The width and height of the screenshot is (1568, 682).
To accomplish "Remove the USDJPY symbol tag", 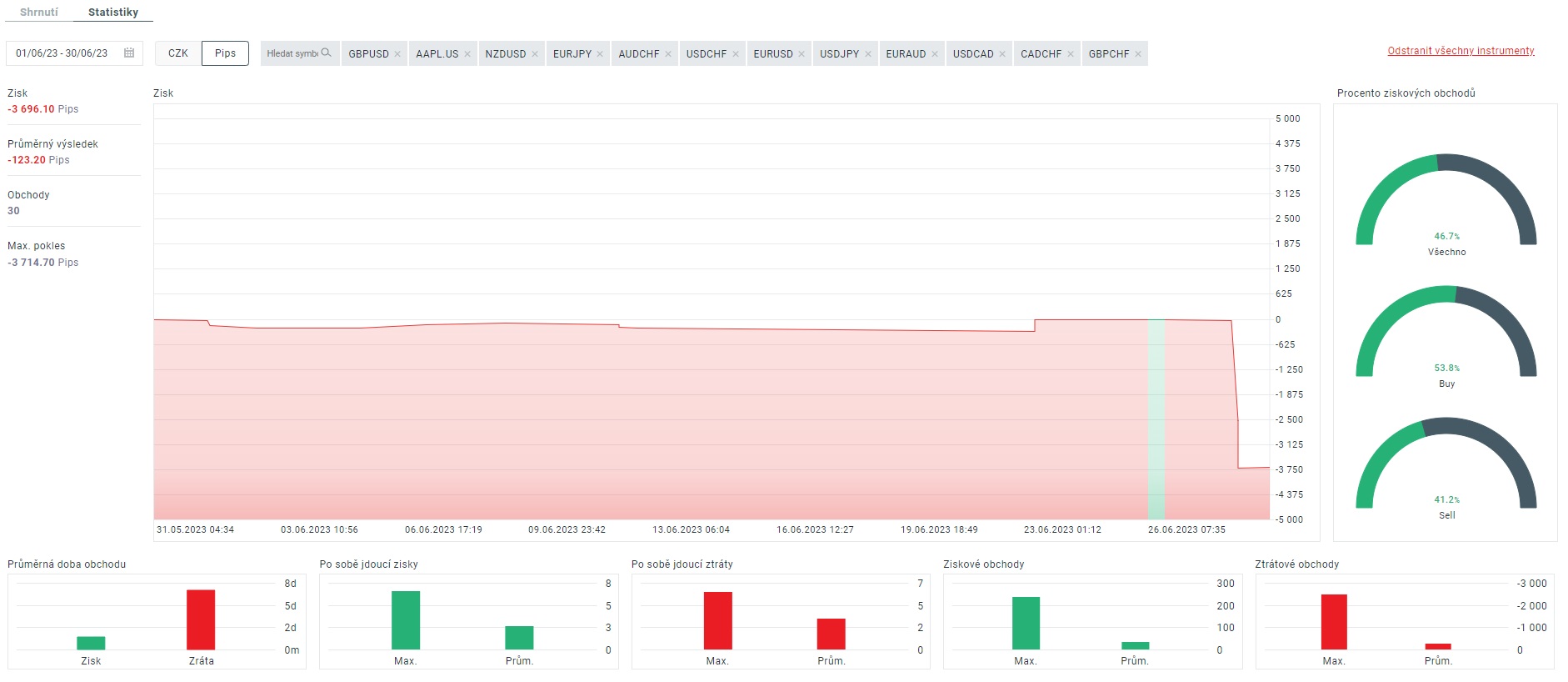I will pos(868,54).
